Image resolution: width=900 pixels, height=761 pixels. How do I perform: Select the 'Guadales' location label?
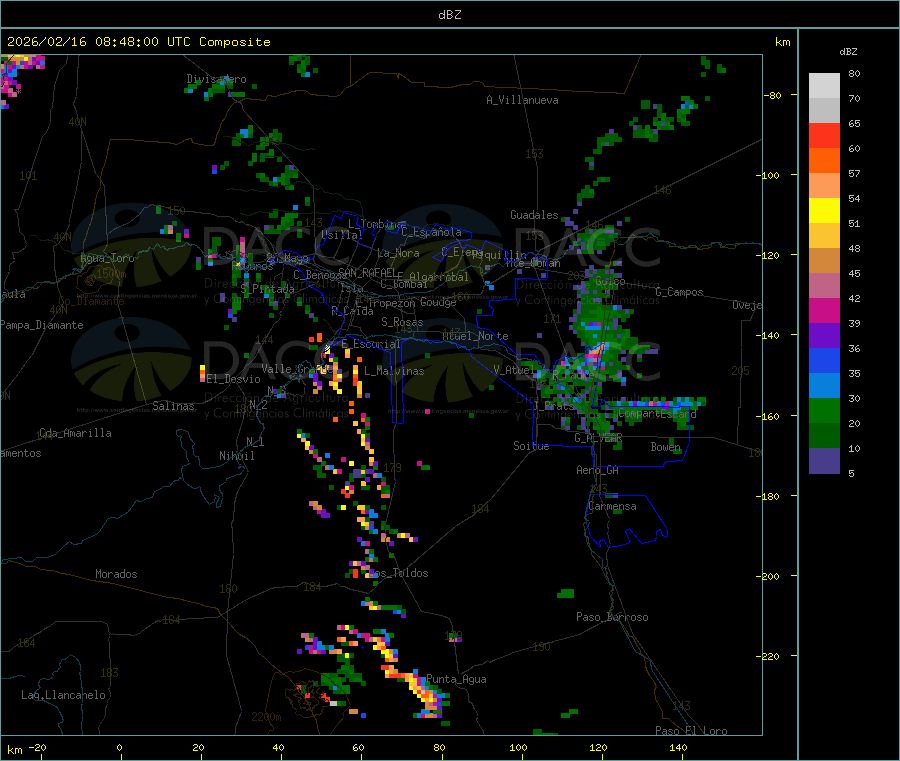(534, 215)
